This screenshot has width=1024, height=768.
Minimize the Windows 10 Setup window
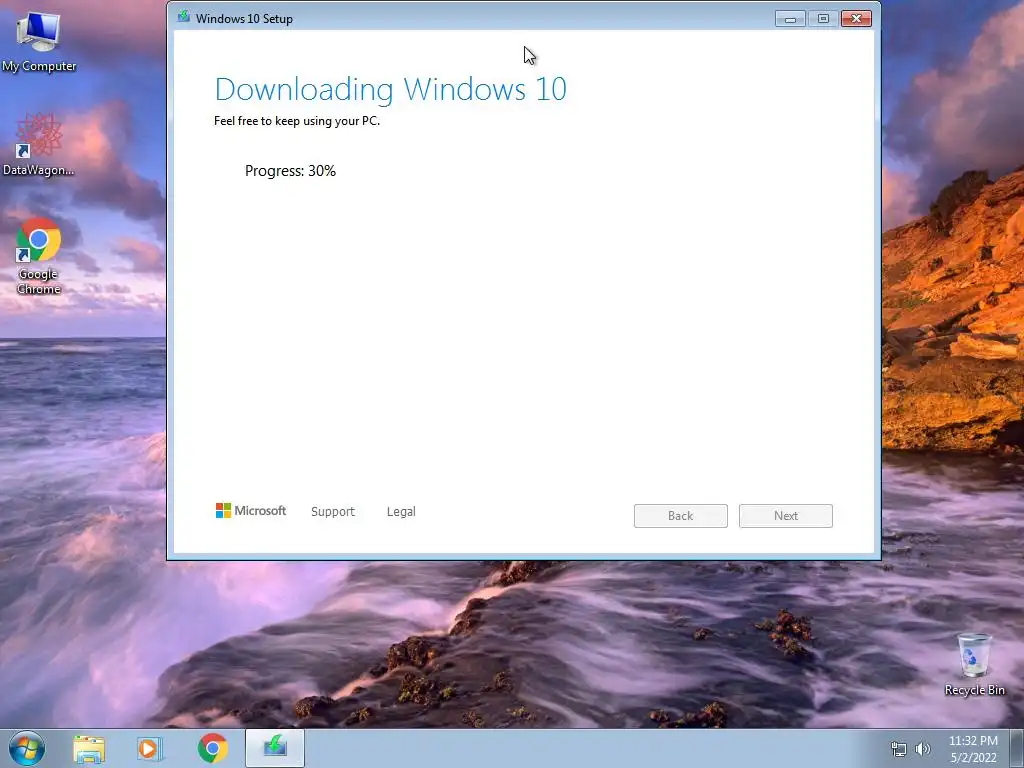790,19
